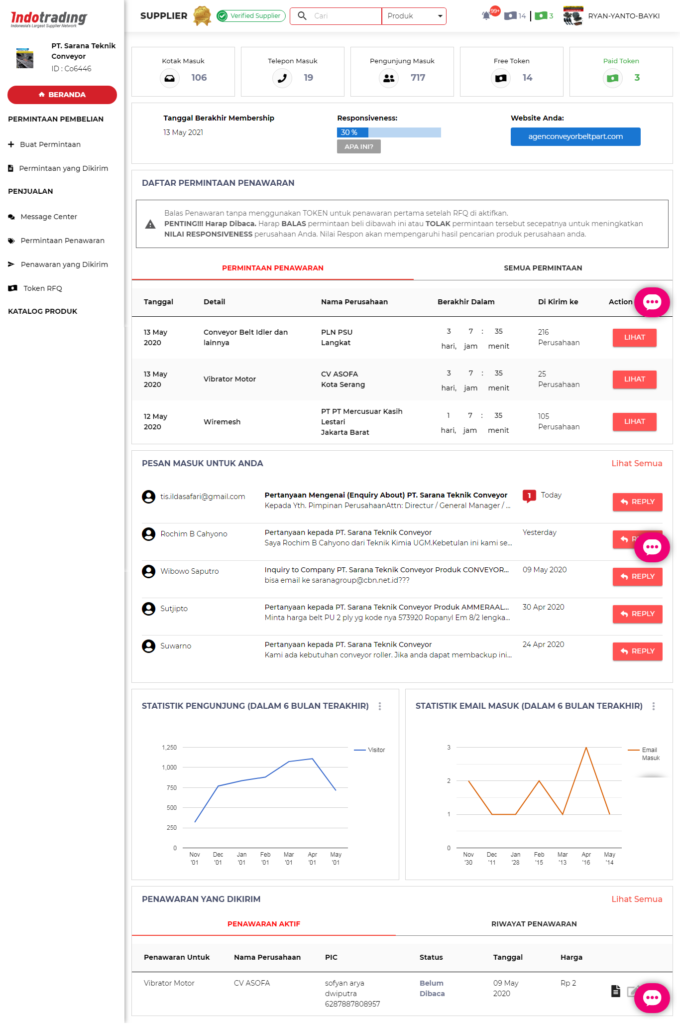Click the green paid token icon in header

[540, 16]
